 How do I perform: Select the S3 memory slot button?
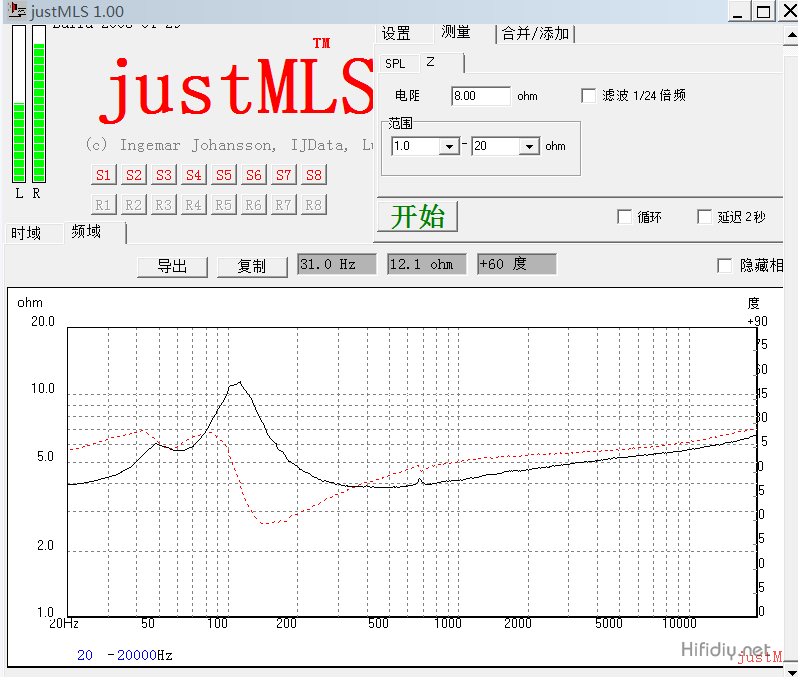(163, 175)
